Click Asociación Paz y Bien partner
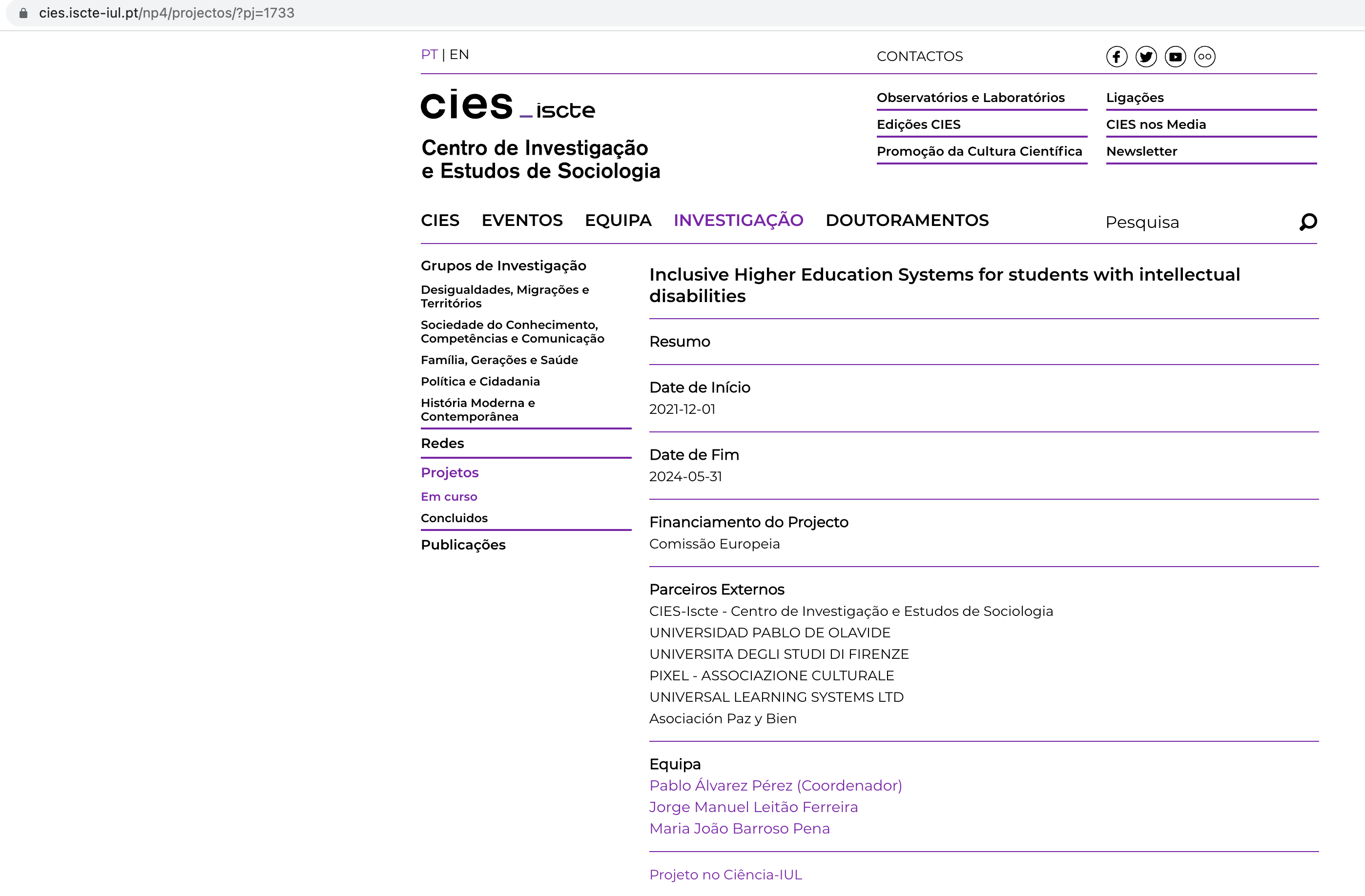Viewport: 1365px width, 896px height. (723, 719)
